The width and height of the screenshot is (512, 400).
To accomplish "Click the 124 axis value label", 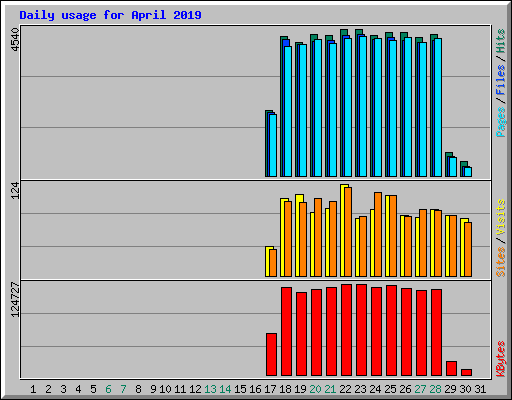I will (15, 191).
